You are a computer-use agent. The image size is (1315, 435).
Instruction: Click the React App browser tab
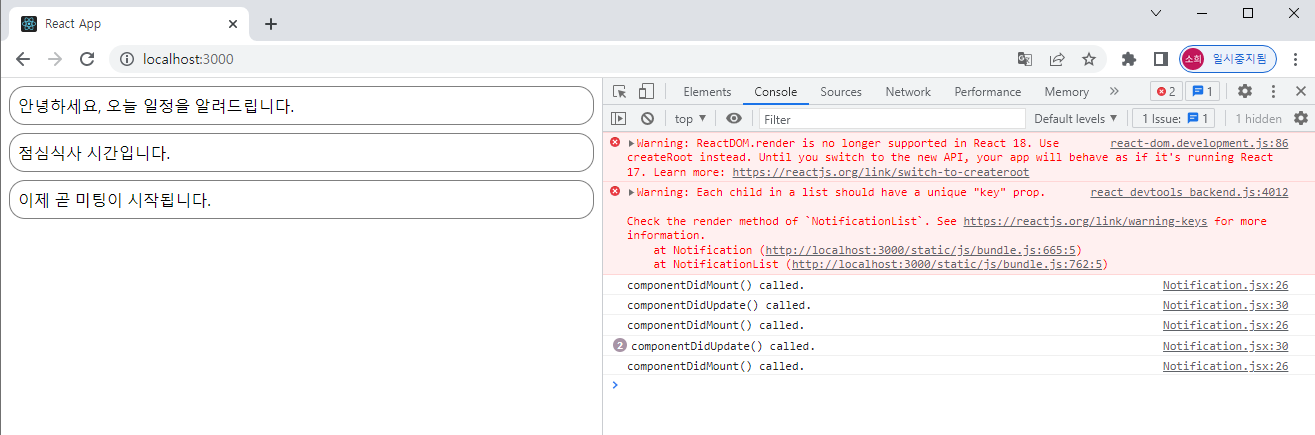click(x=130, y=23)
